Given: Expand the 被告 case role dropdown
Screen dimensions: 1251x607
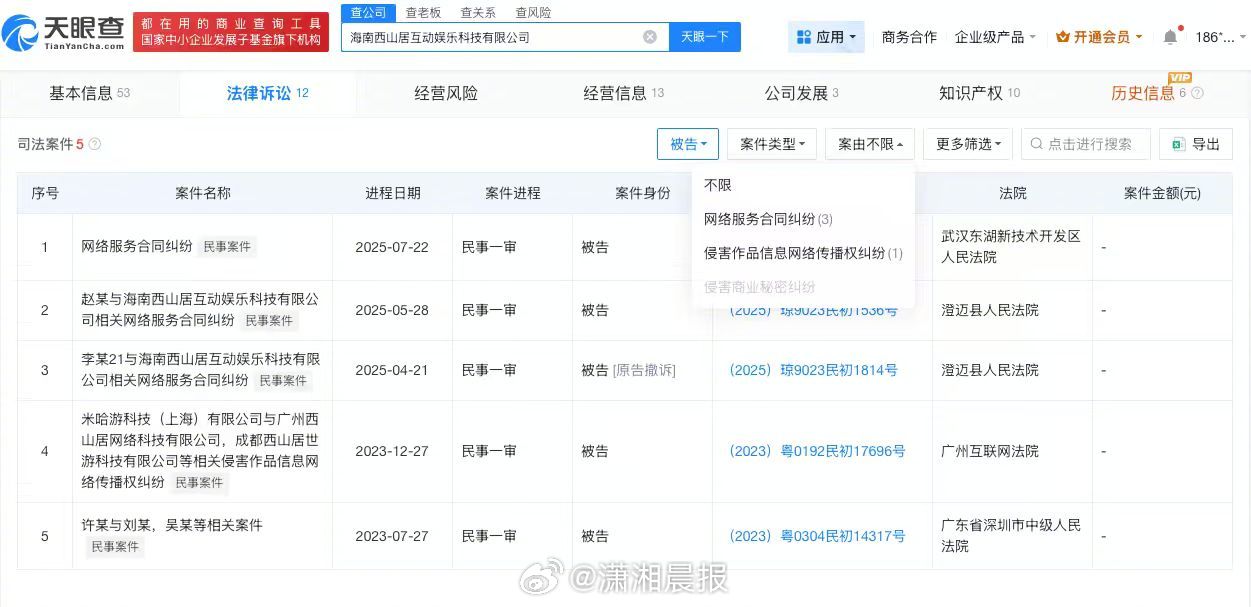Looking at the screenshot, I should (x=687, y=143).
